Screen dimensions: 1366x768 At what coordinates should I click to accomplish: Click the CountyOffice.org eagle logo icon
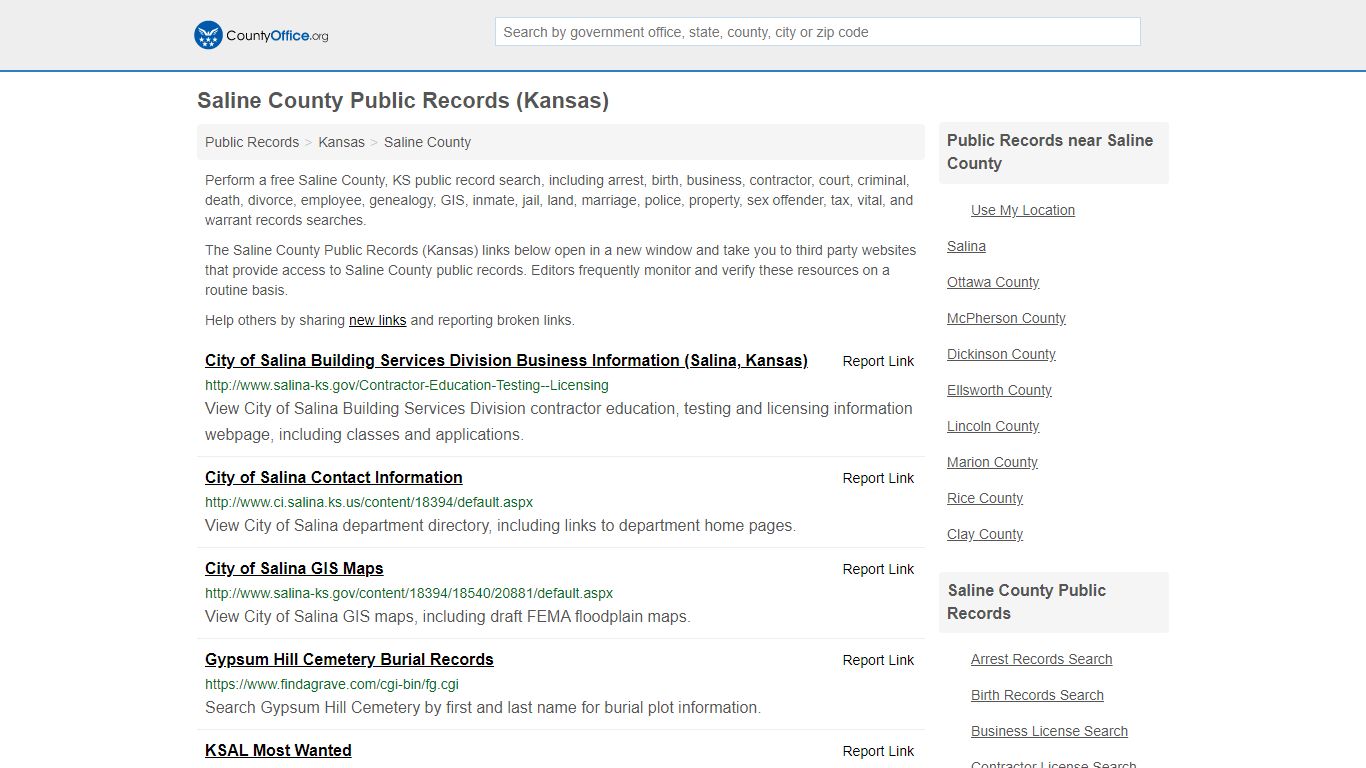click(208, 35)
